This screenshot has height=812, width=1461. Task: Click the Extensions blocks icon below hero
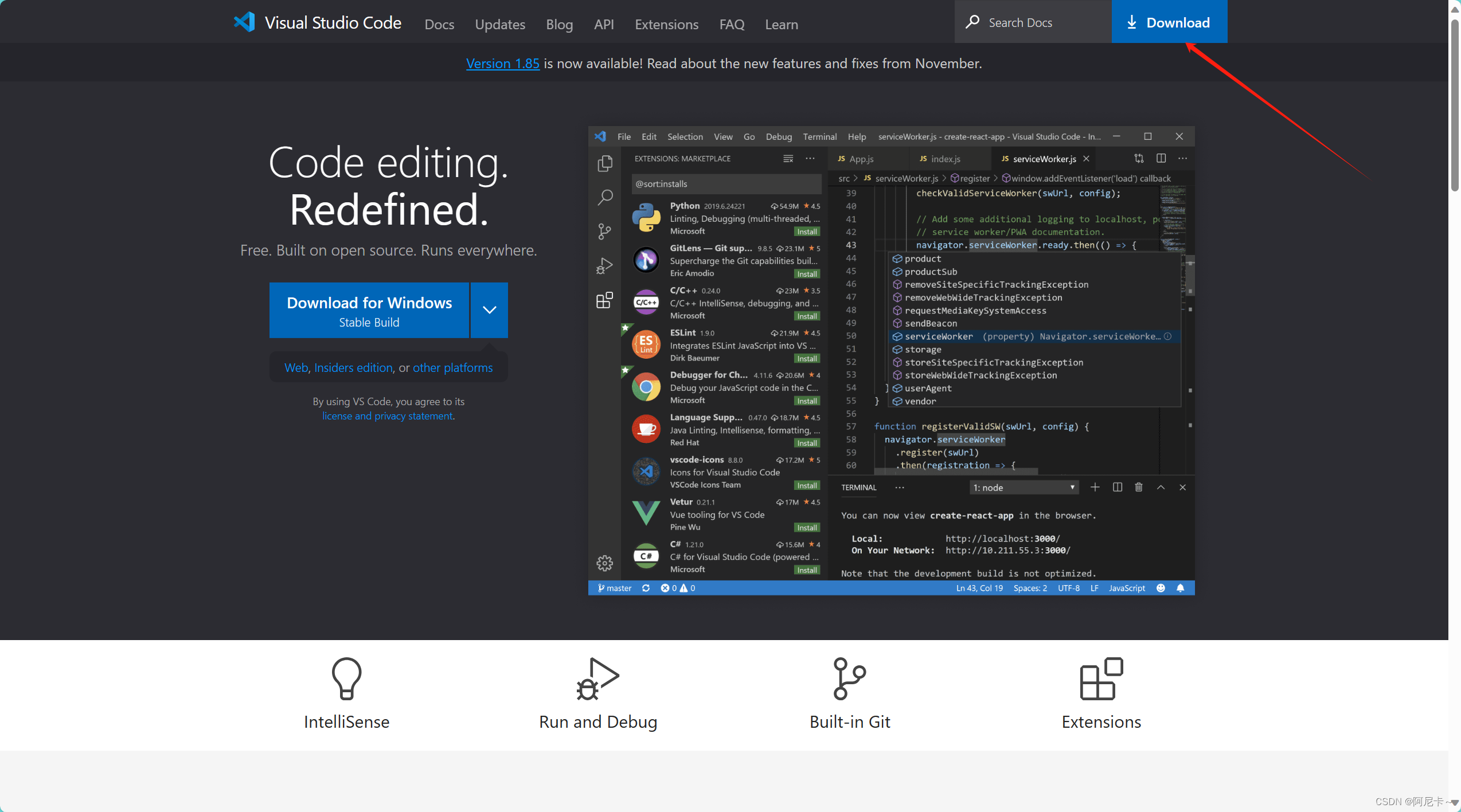(x=1101, y=678)
